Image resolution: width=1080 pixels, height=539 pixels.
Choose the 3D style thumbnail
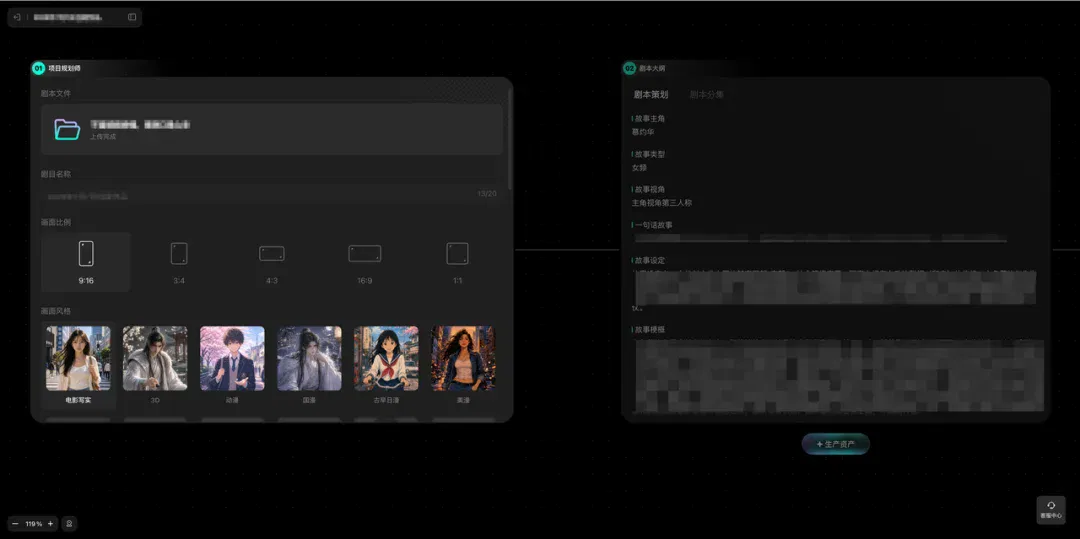[155, 359]
